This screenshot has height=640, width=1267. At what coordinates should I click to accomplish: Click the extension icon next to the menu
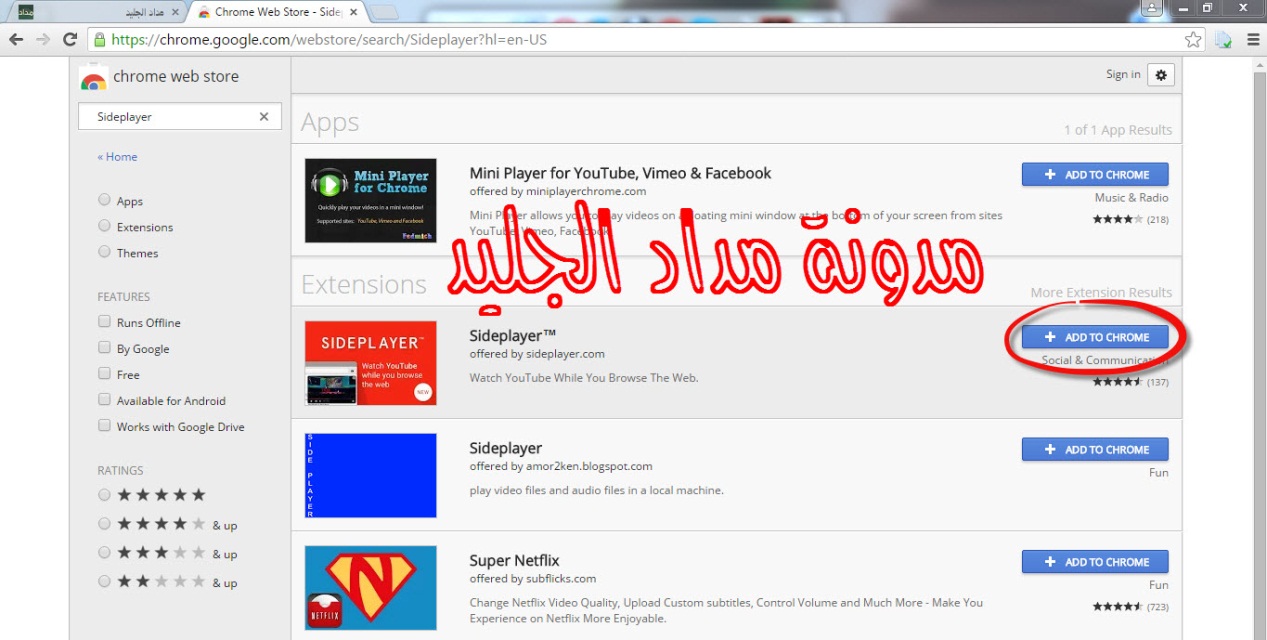pos(1224,40)
